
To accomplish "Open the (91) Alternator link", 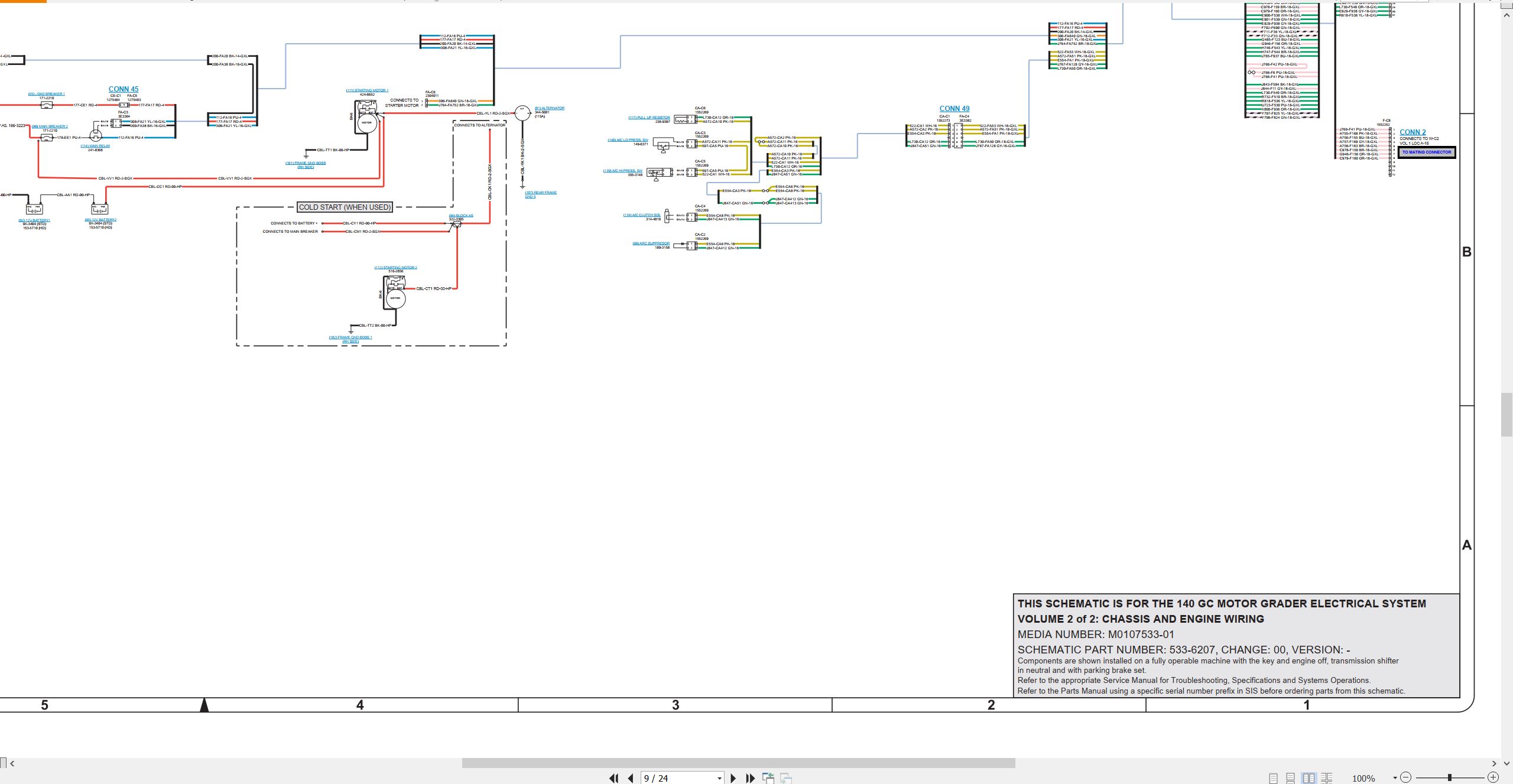I will click(x=550, y=108).
